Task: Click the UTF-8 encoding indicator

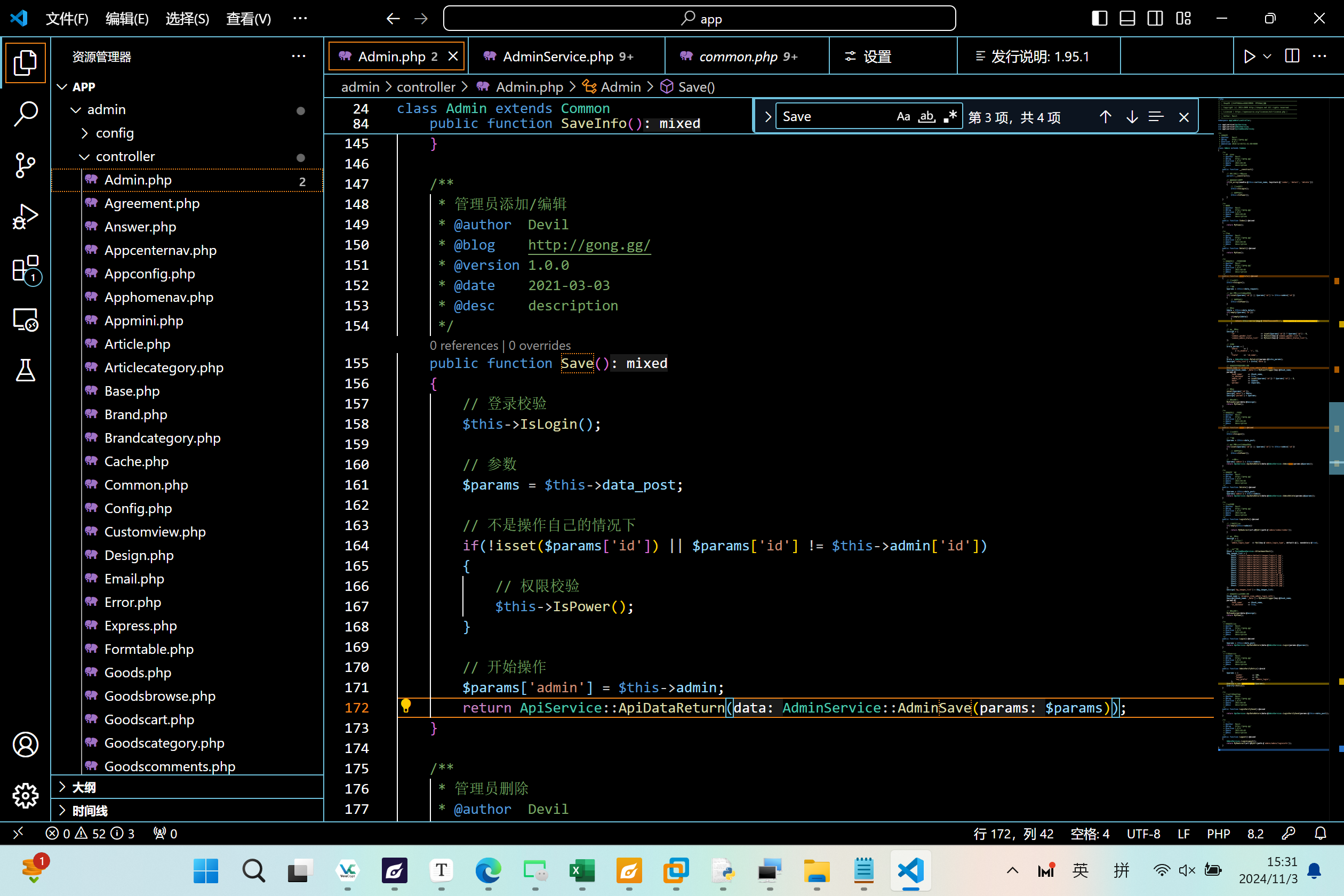Action: click(1143, 834)
